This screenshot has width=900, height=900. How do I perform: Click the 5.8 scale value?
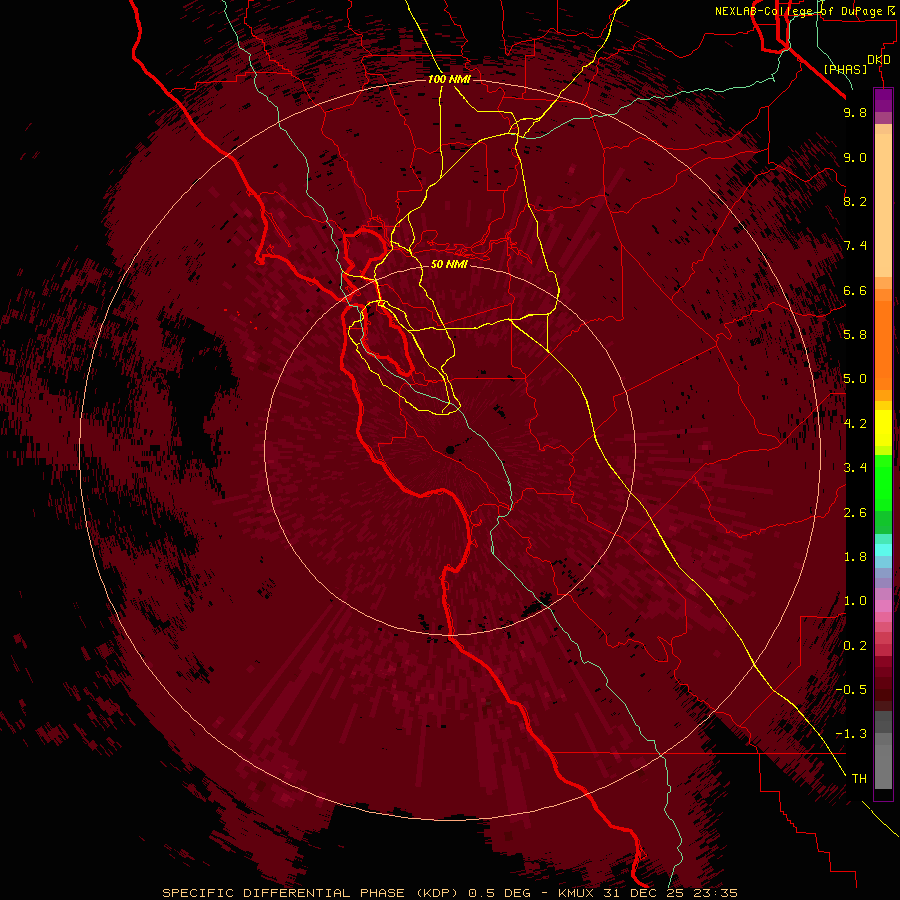(x=855, y=335)
